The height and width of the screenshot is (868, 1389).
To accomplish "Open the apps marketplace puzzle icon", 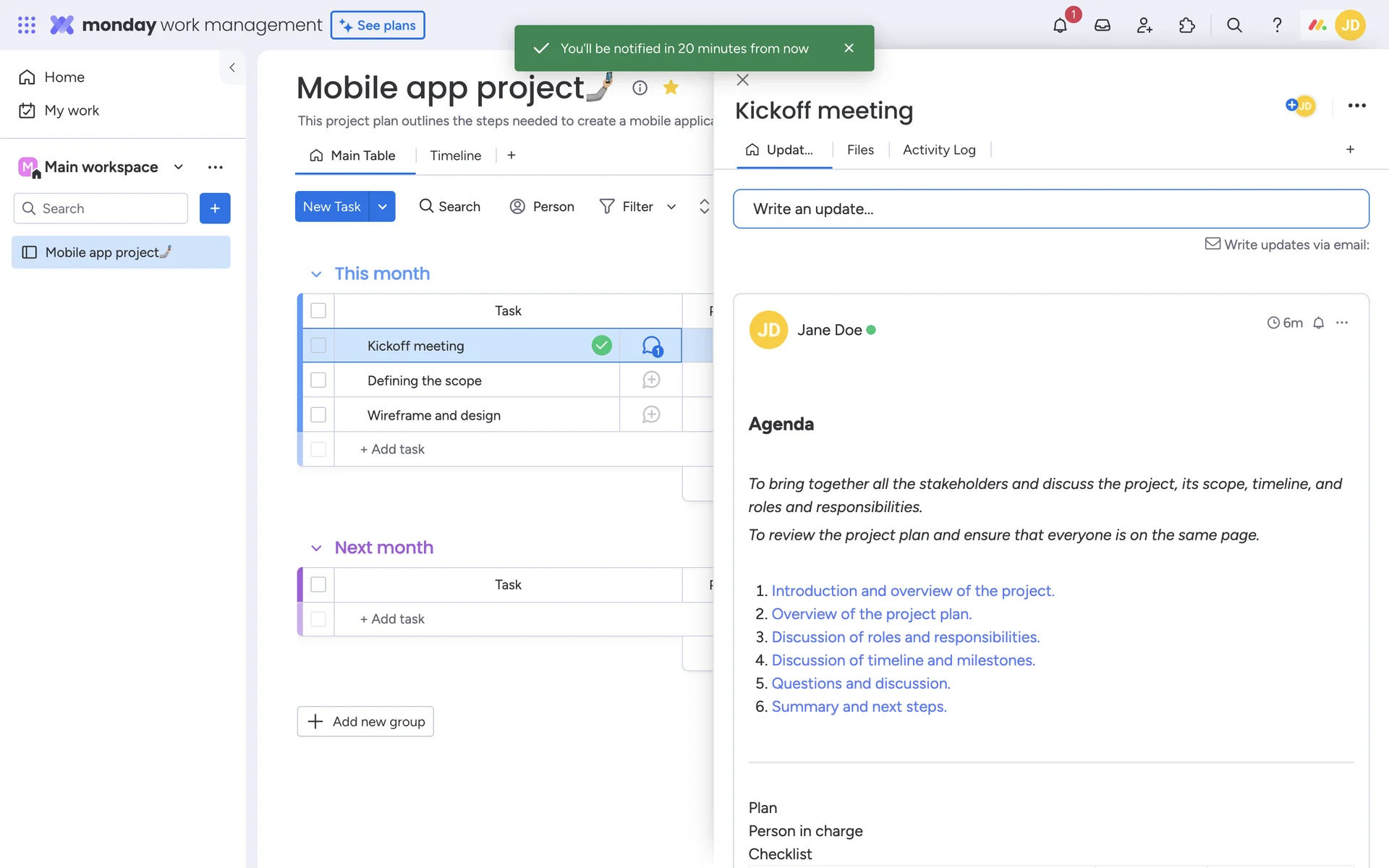I will click(x=1187, y=25).
